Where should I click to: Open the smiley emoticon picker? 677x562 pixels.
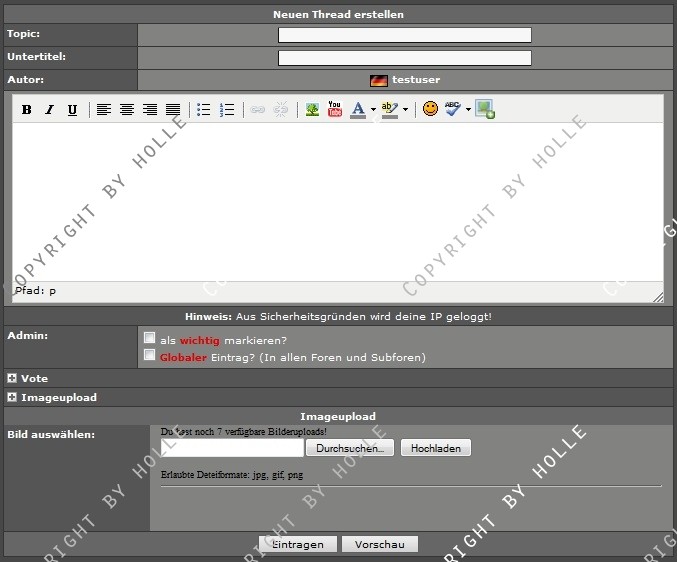[x=430, y=109]
